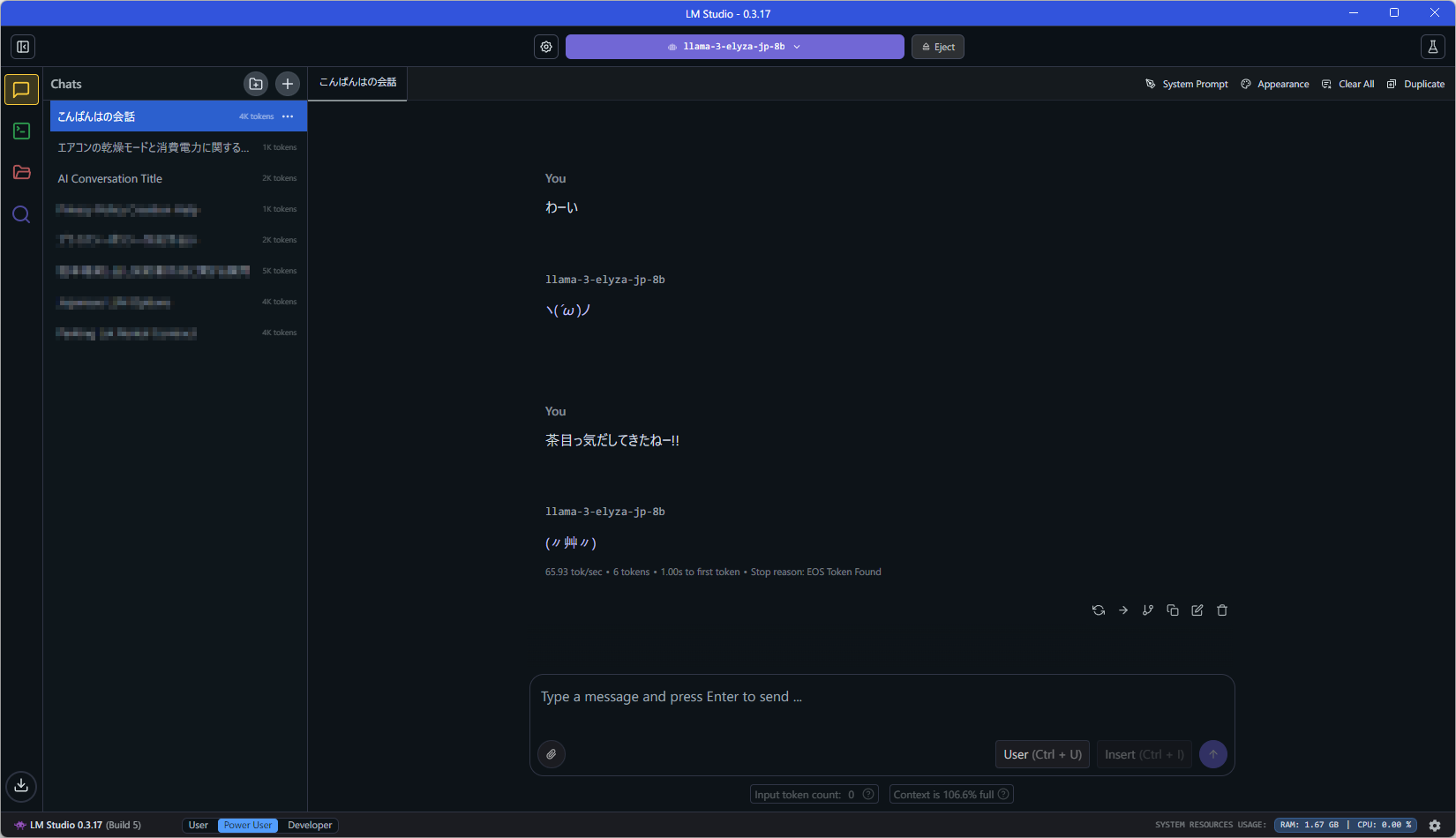Click the branch conversation icon
Image resolution: width=1456 pixels, height=838 pixels.
tap(1148, 610)
